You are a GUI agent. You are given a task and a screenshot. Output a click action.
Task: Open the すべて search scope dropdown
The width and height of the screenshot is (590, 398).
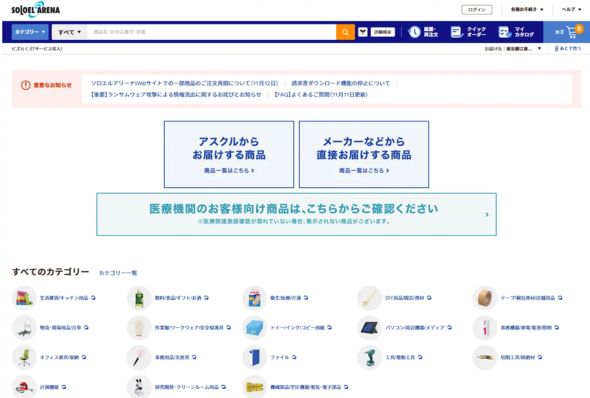point(70,32)
